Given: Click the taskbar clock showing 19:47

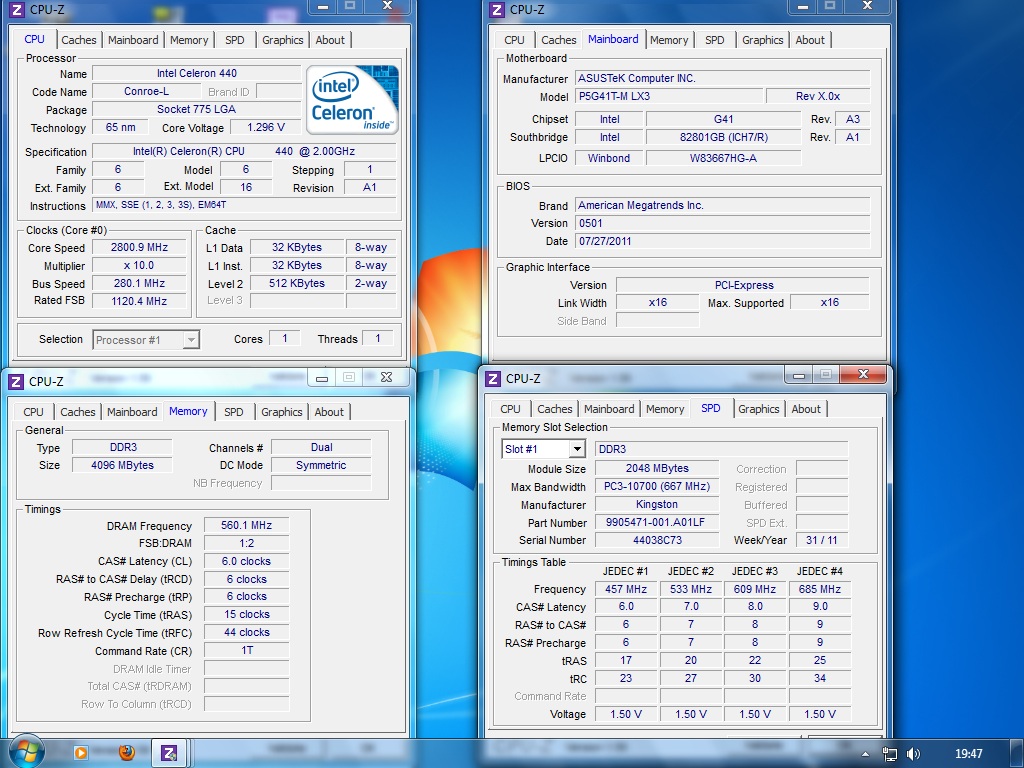Looking at the screenshot, I should coord(968,753).
